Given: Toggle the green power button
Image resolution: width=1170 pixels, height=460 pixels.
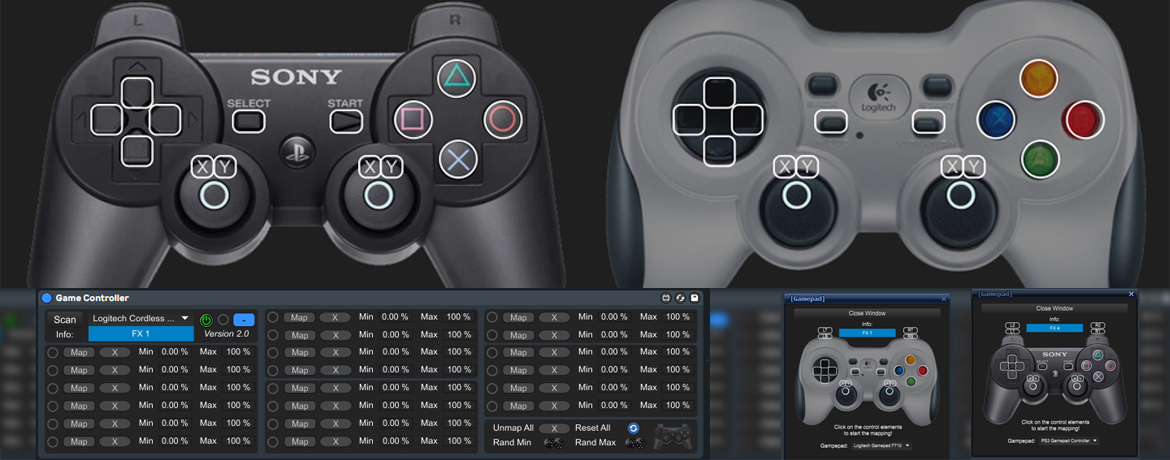Looking at the screenshot, I should (206, 319).
